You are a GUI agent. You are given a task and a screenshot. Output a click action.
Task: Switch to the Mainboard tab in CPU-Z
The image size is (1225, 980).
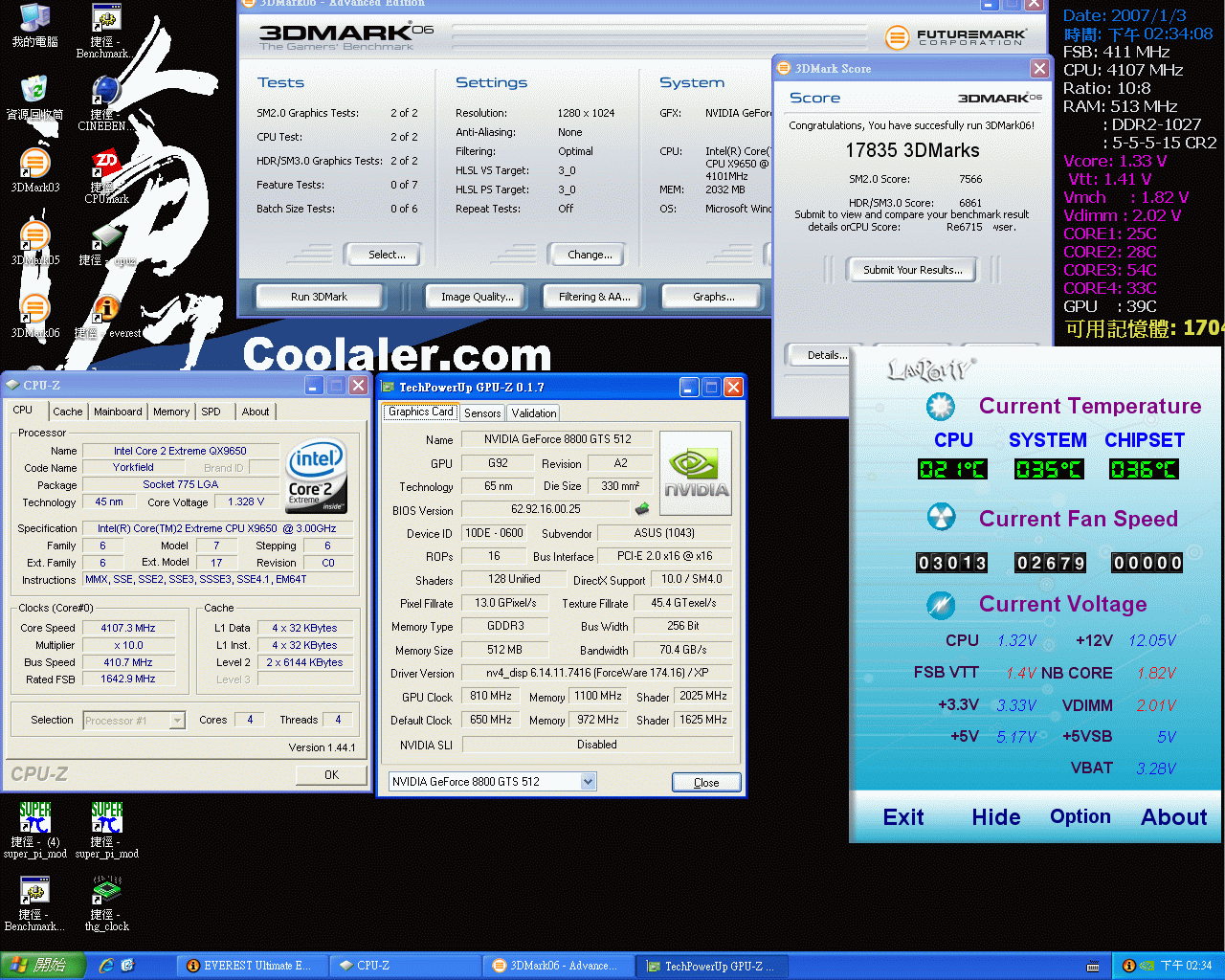point(118,412)
